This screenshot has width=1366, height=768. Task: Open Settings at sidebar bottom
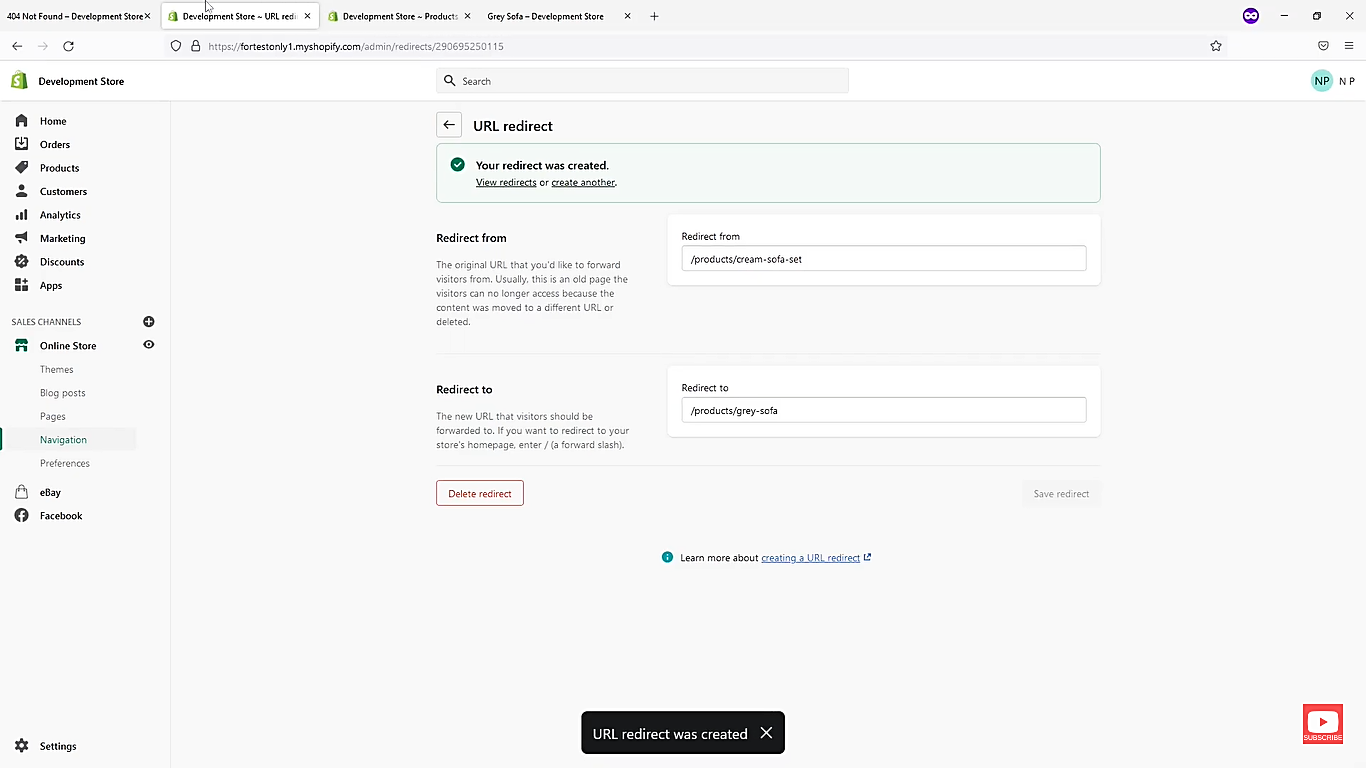pyautogui.click(x=58, y=746)
